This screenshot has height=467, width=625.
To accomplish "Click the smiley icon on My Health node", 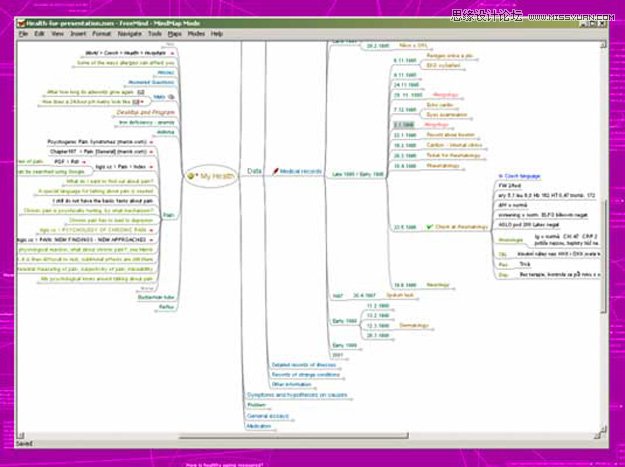I will 191,176.
